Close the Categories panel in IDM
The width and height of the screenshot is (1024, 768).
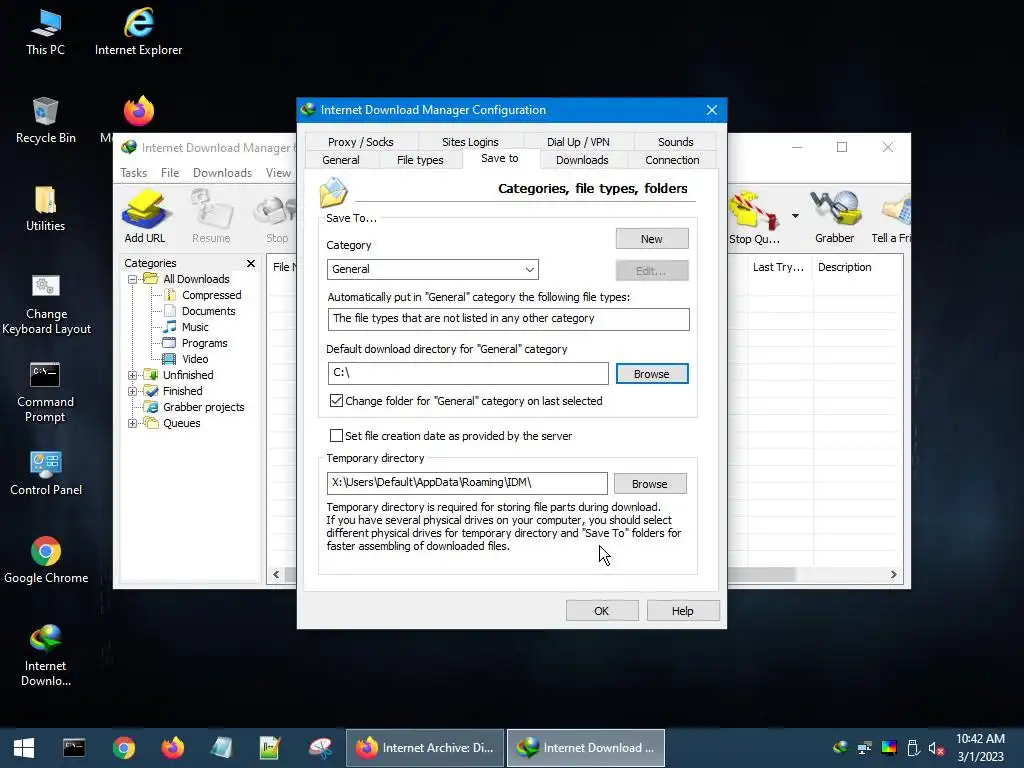tap(251, 263)
